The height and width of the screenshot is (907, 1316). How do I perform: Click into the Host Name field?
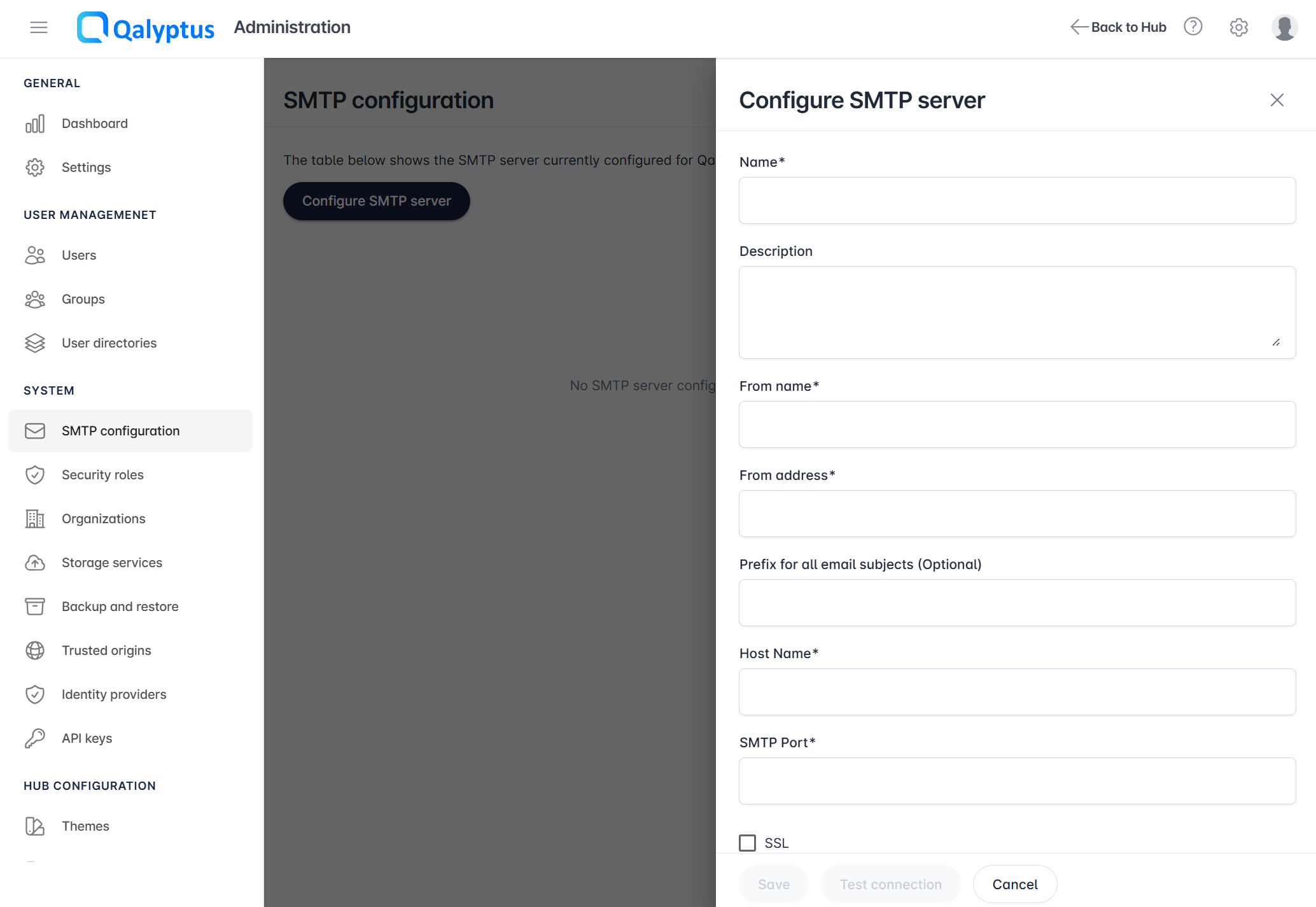pyautogui.click(x=1016, y=692)
